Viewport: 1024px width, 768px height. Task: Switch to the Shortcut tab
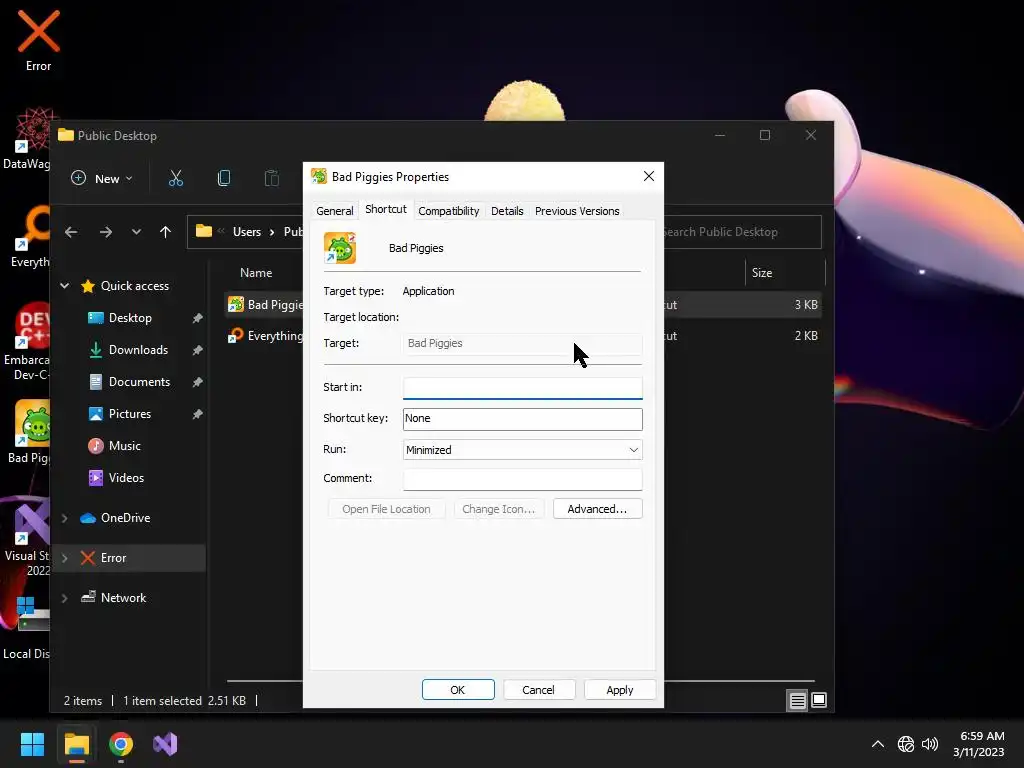[385, 209]
